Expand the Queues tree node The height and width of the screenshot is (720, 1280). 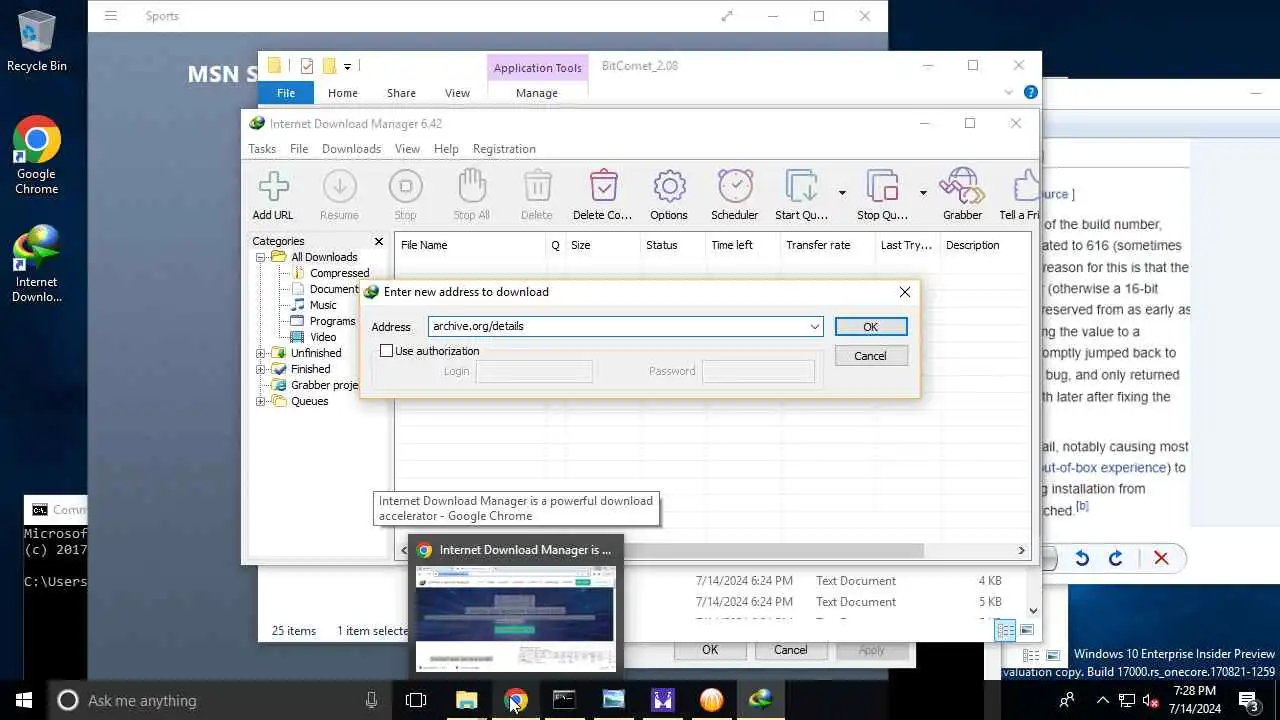[x=261, y=401]
